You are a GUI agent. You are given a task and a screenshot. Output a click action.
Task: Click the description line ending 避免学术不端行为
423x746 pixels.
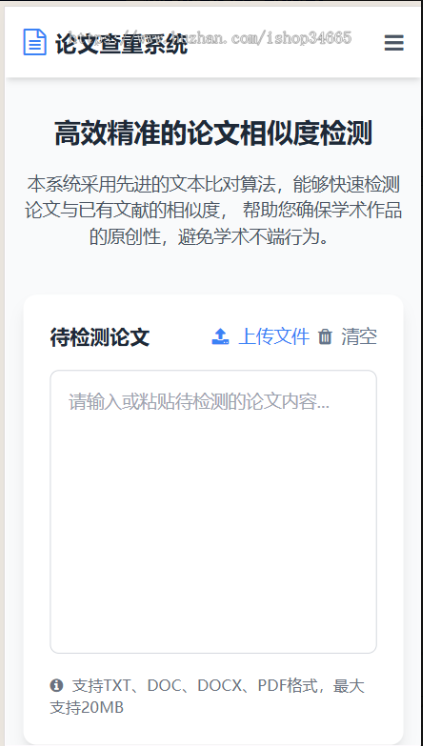coord(209,236)
